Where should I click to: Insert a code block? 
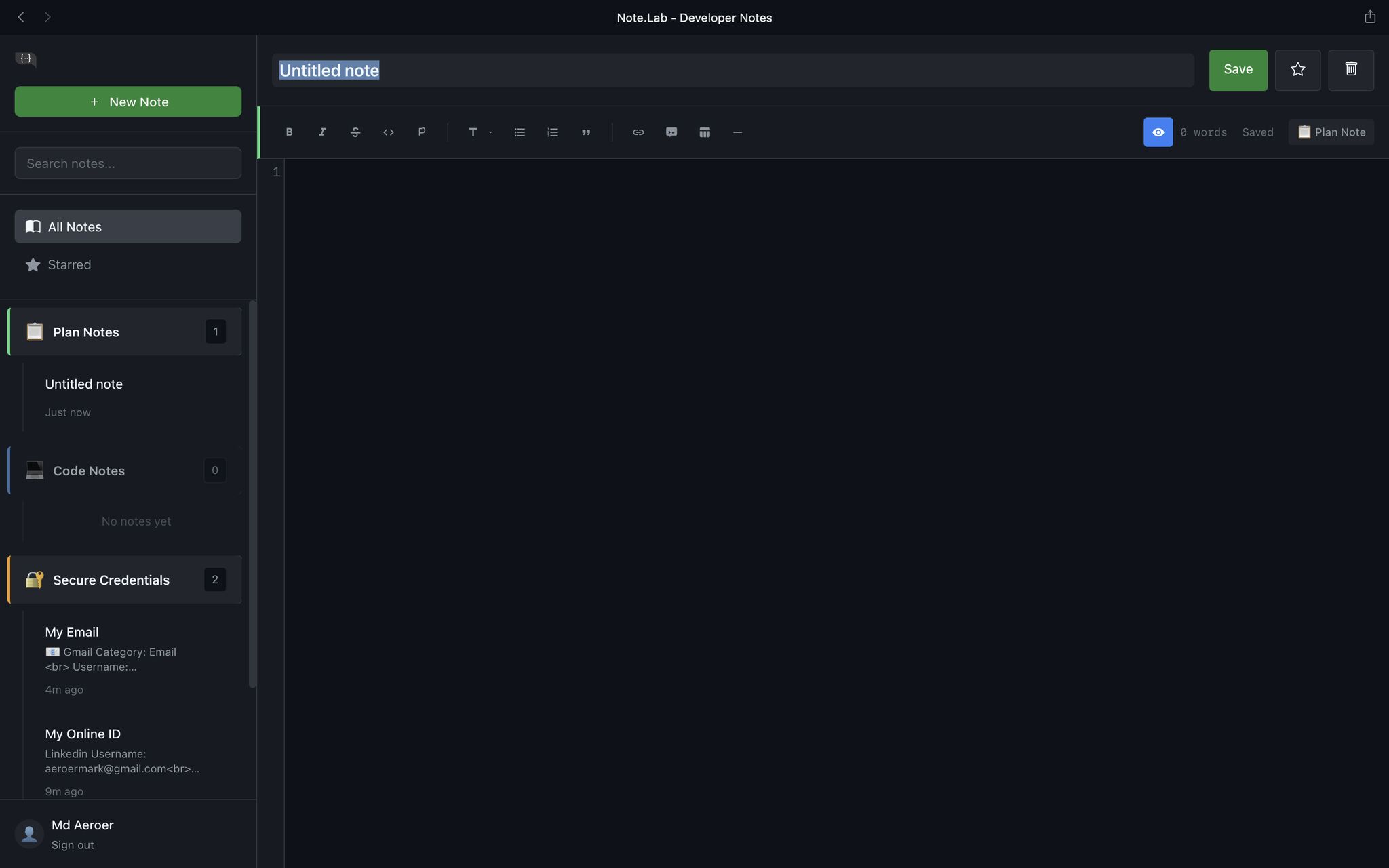click(671, 132)
